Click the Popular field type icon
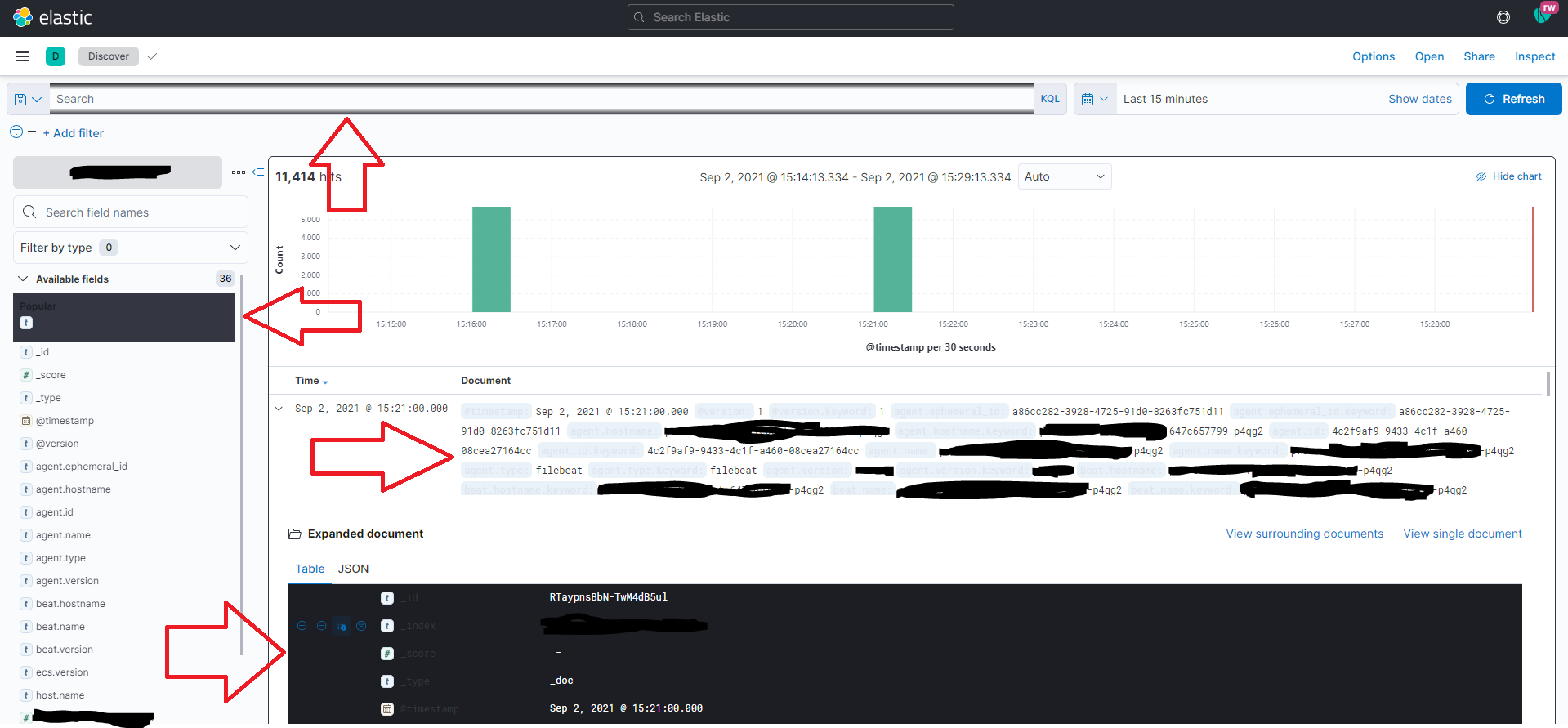1568x728 pixels. 26,323
